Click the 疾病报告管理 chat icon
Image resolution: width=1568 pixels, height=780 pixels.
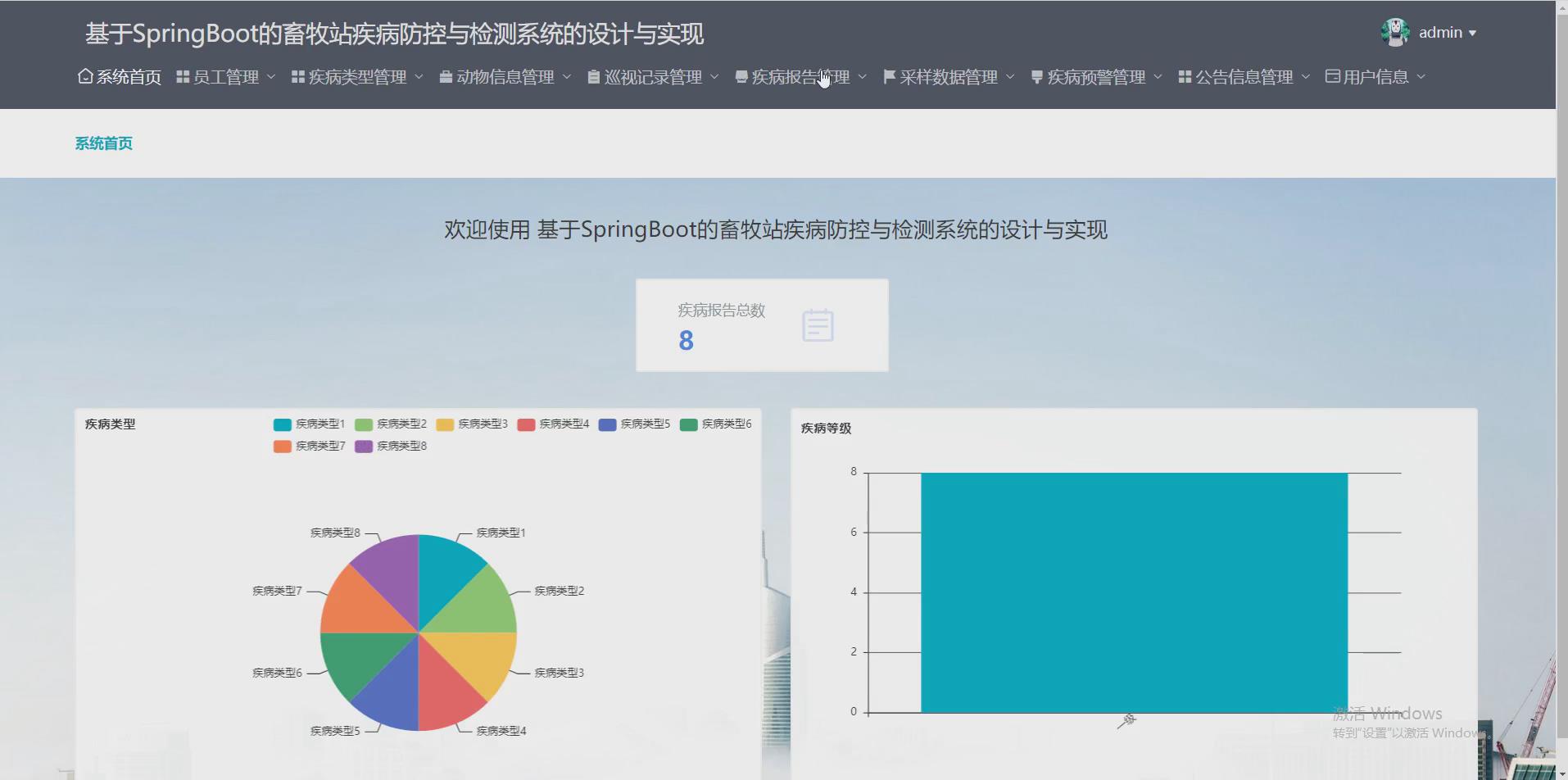(740, 76)
